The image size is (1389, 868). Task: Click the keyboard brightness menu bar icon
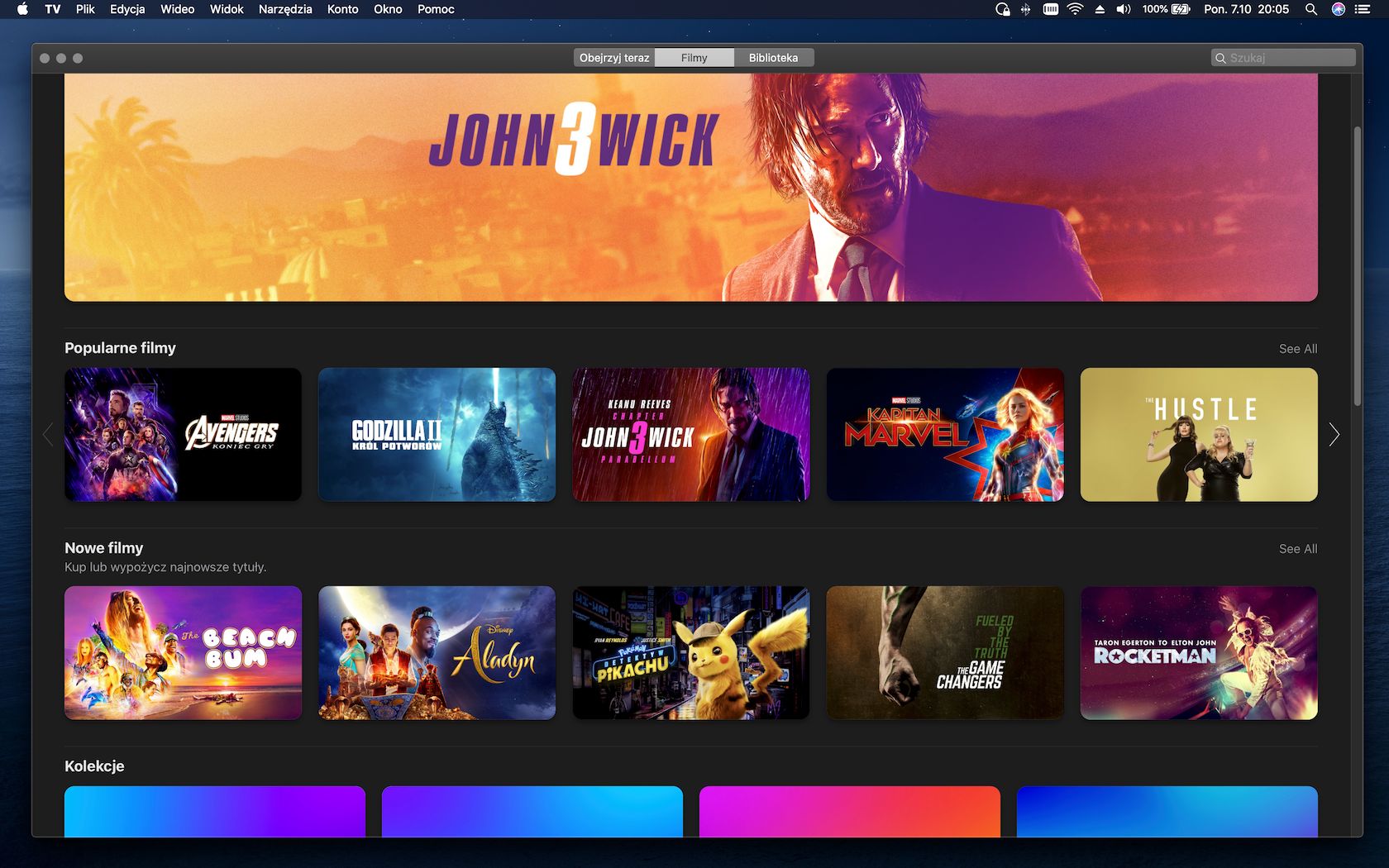click(1051, 9)
